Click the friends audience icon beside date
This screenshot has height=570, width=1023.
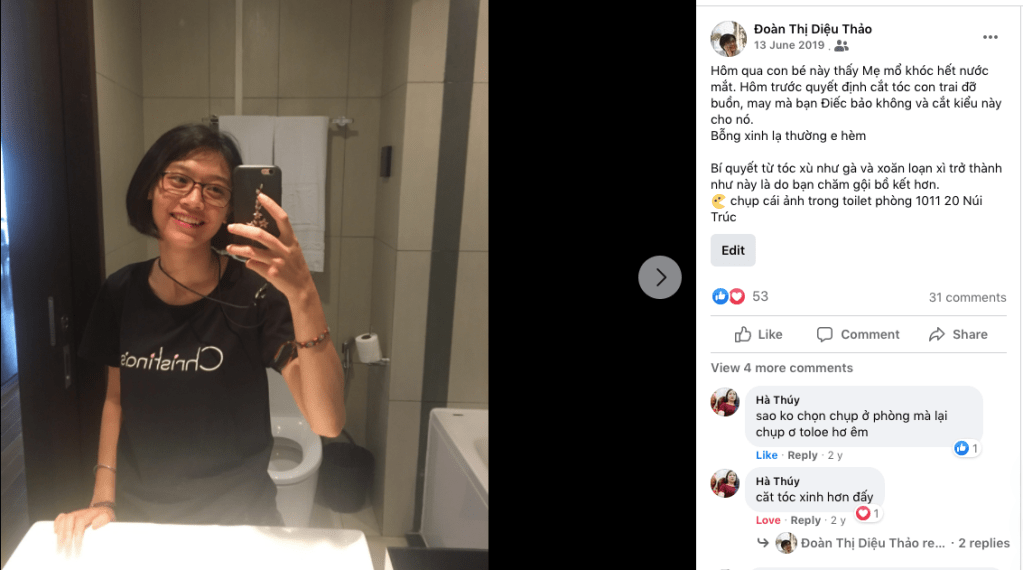click(x=842, y=46)
